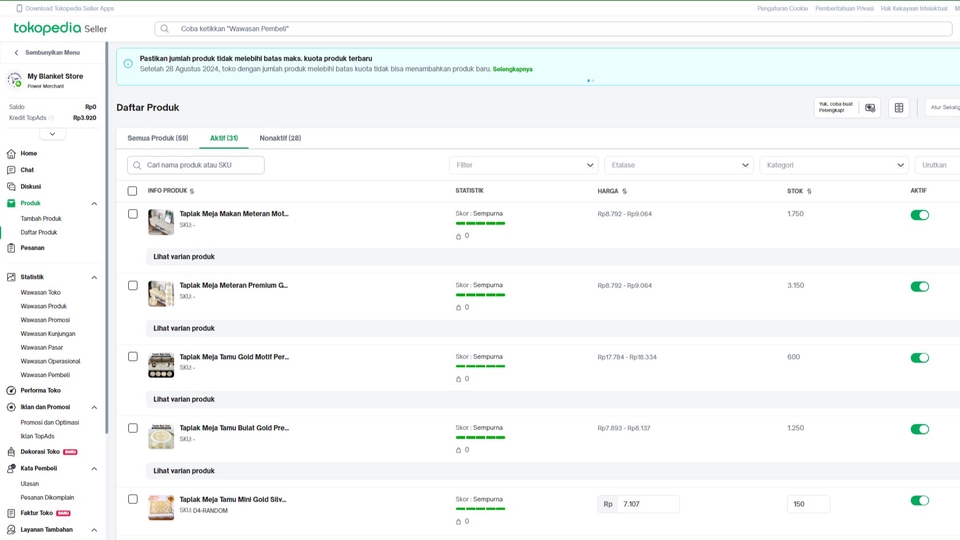Open Faktur Toko in the sidebar
The image size is (960, 540).
(x=37, y=513)
